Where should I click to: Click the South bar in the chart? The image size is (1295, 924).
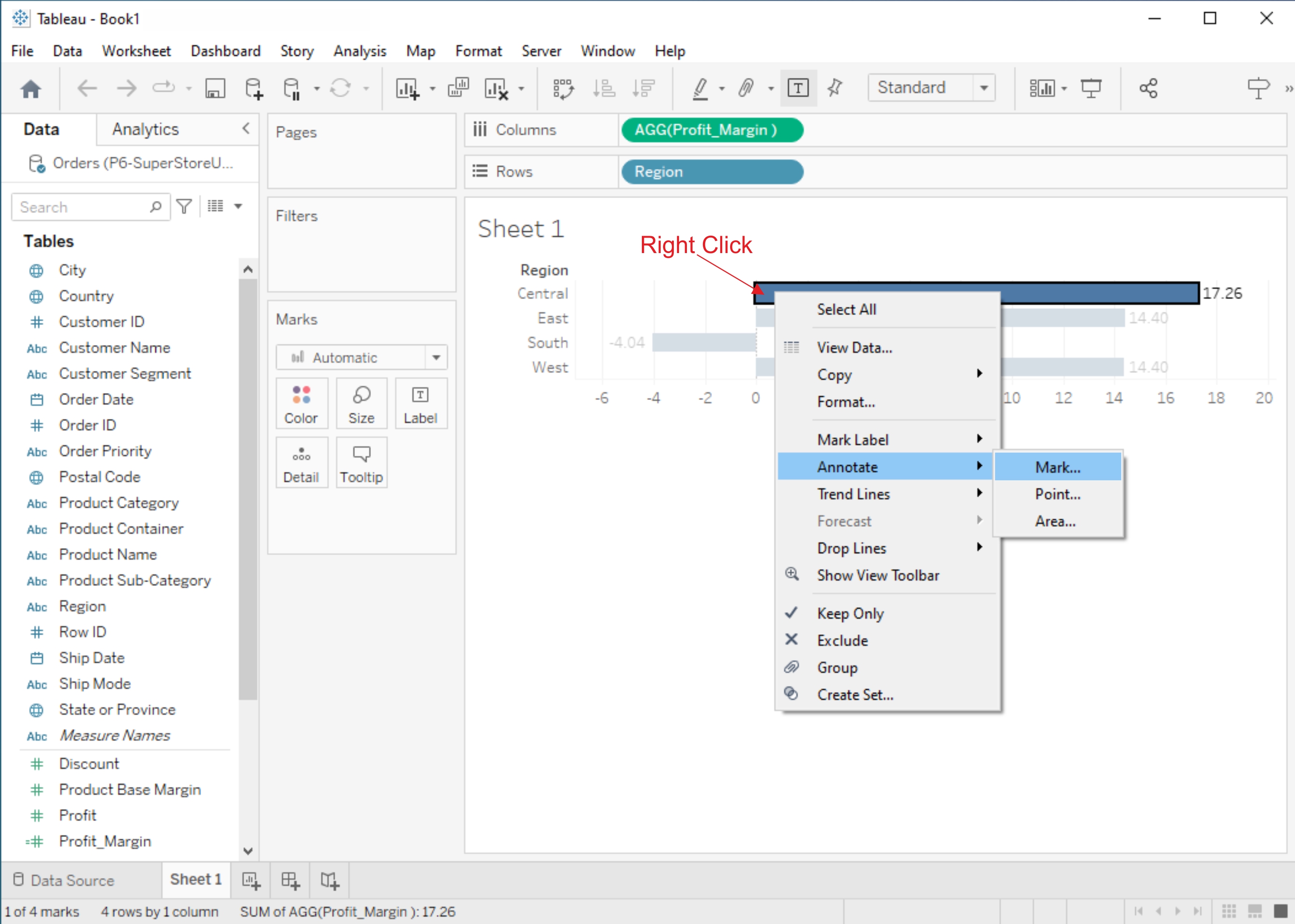(x=704, y=343)
